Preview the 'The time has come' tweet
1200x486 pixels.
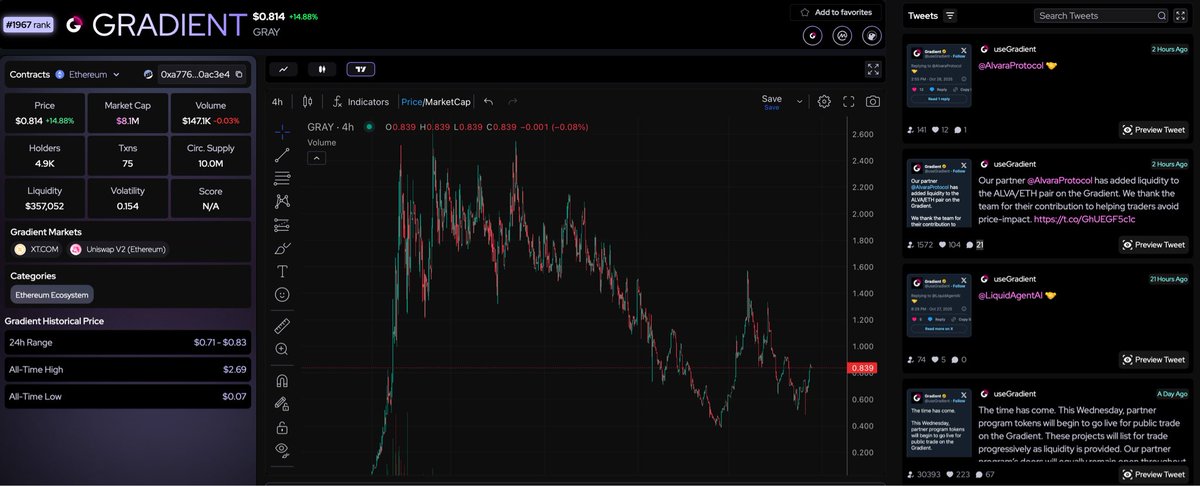click(x=1153, y=474)
